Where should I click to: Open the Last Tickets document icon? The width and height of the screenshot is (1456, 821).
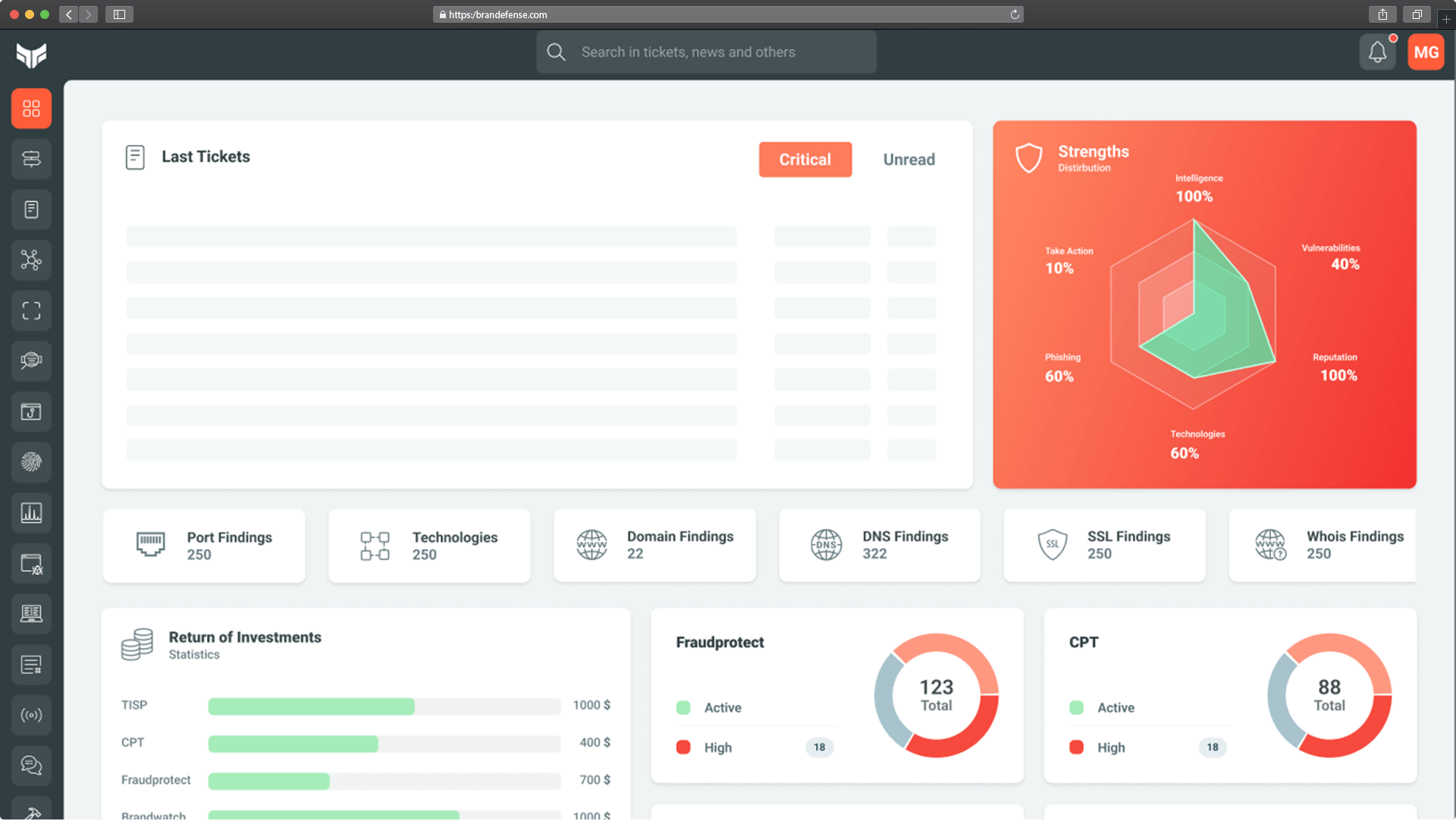tap(135, 157)
